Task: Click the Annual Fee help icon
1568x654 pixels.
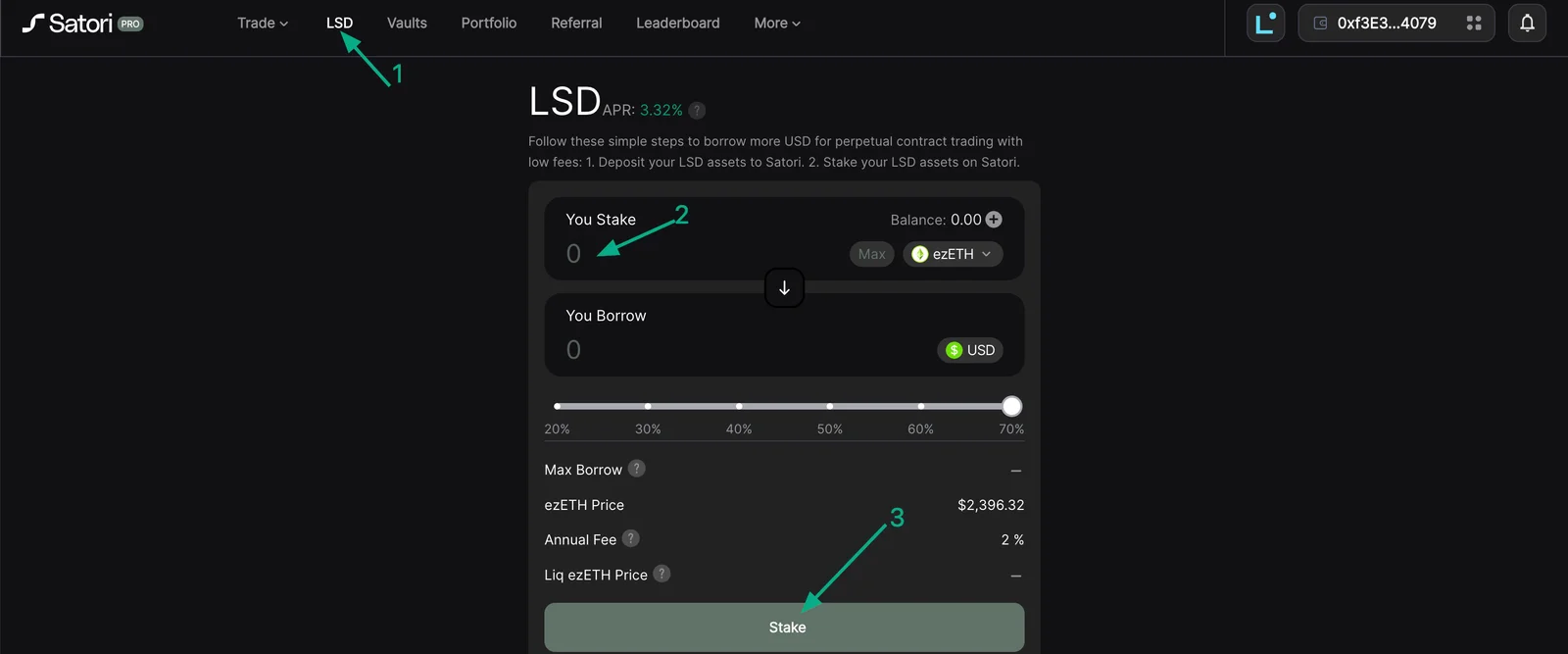Action: point(631,538)
